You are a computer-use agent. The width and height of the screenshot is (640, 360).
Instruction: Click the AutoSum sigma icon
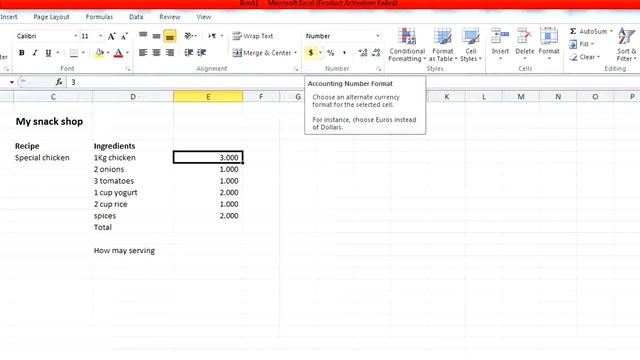tap(573, 31)
